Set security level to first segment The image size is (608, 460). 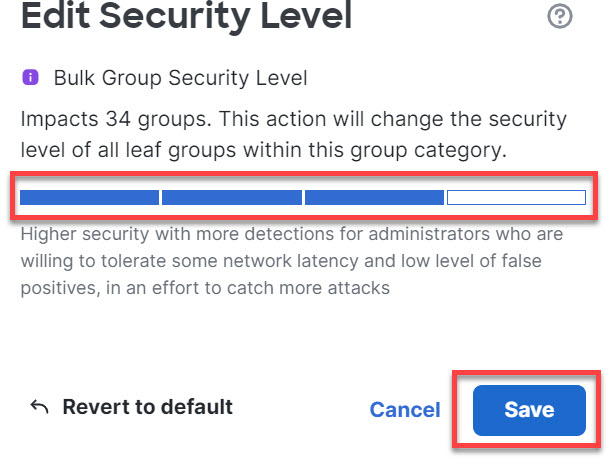click(x=89, y=197)
